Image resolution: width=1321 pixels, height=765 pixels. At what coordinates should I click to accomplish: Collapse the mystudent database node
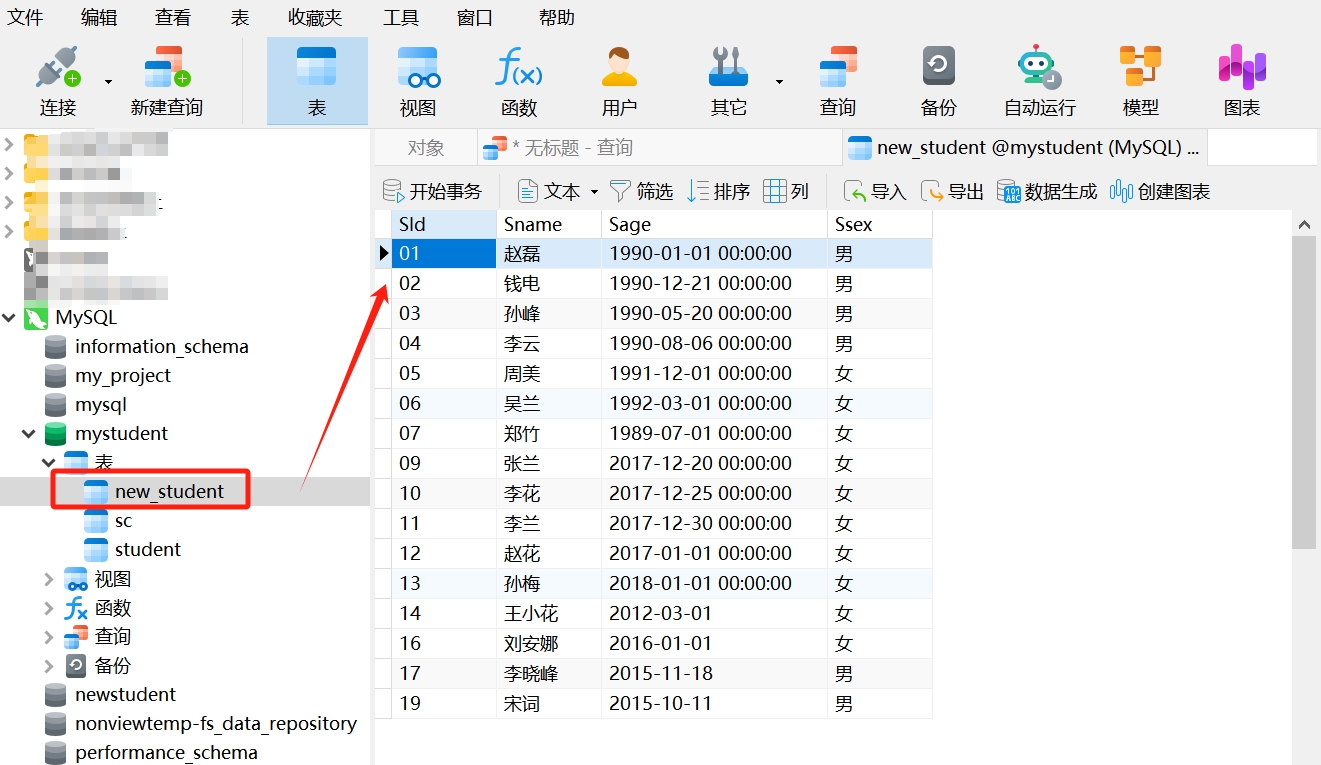pos(28,434)
